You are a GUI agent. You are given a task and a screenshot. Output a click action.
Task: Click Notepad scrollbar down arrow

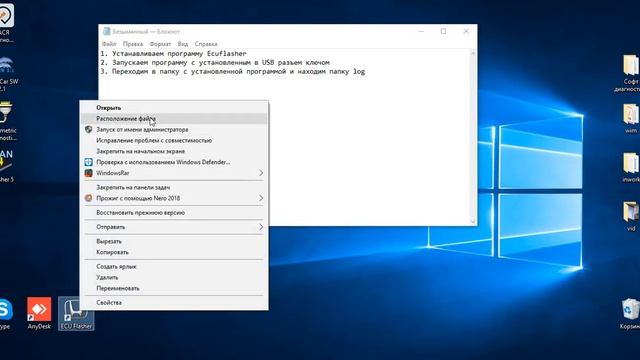tap(473, 222)
